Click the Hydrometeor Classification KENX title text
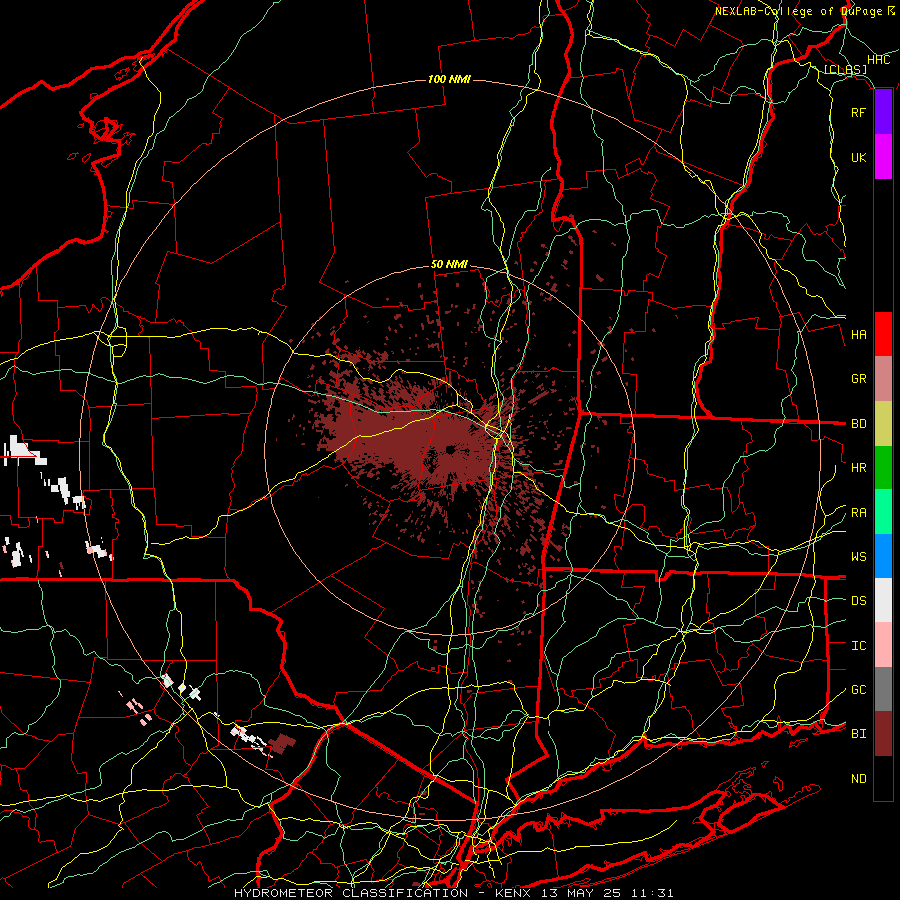This screenshot has height=900, width=900. (x=453, y=893)
